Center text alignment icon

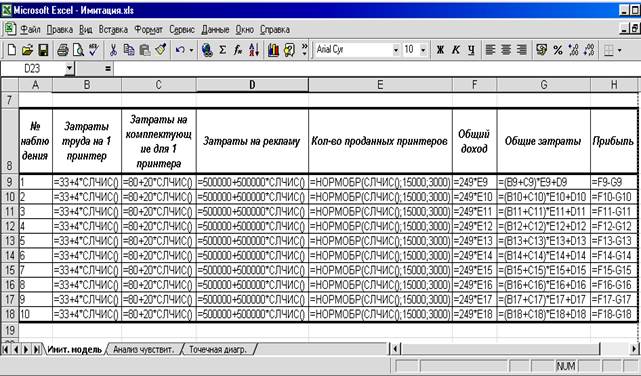coord(506,50)
